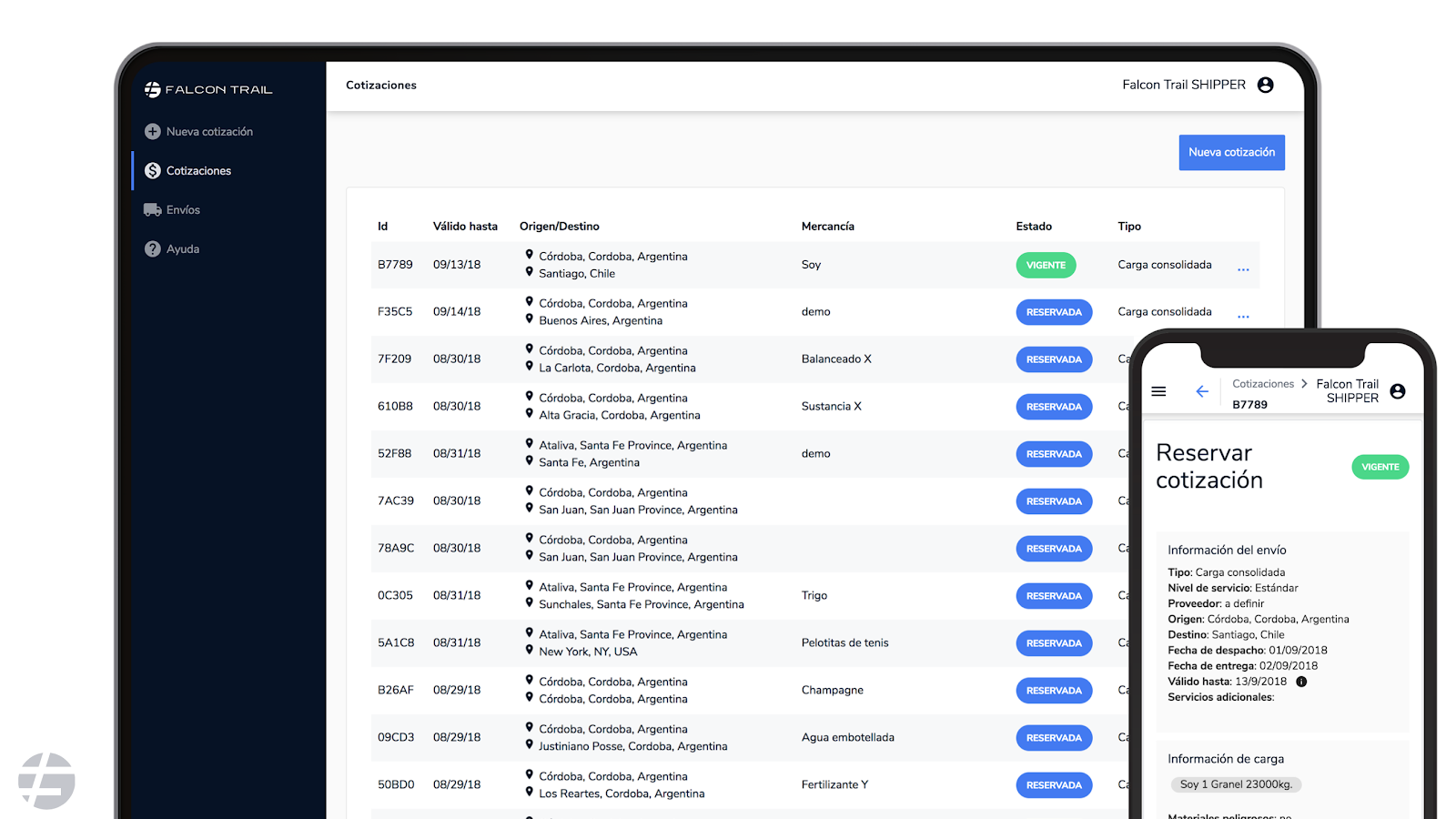Click the Válido hasta column header

point(465,227)
